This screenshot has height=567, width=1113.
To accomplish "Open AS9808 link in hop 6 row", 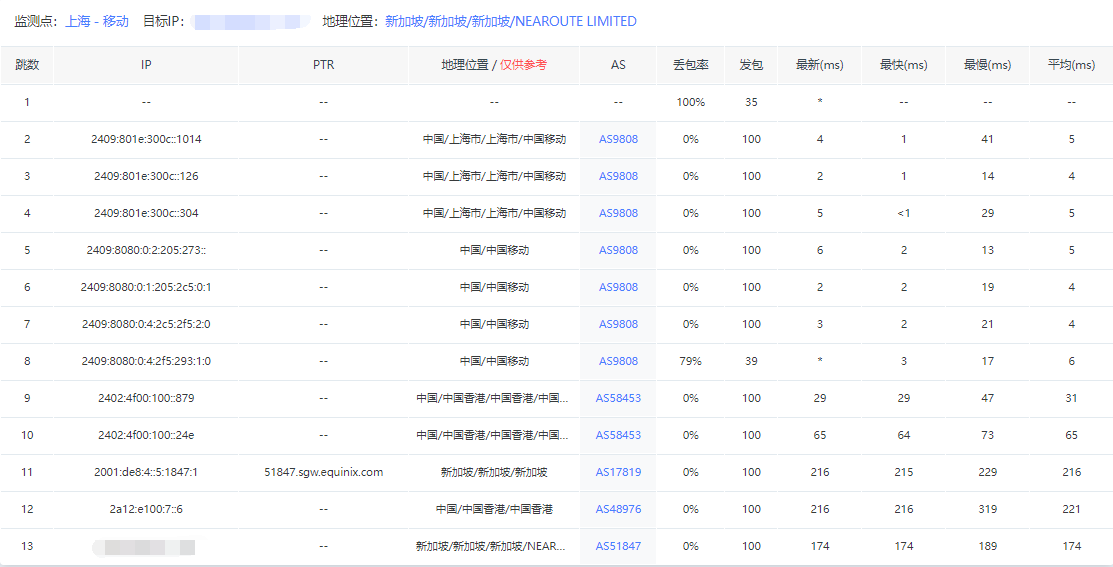I will [x=618, y=287].
